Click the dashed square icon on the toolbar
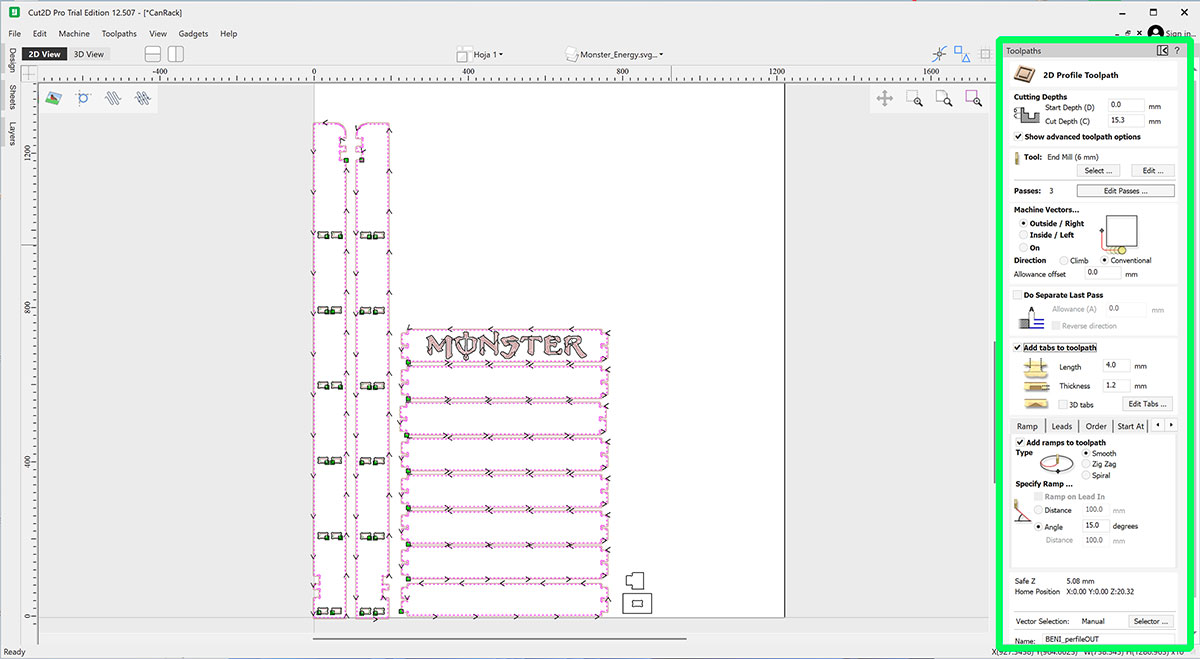Screen dimensions: 1200x659 (x=985, y=53)
